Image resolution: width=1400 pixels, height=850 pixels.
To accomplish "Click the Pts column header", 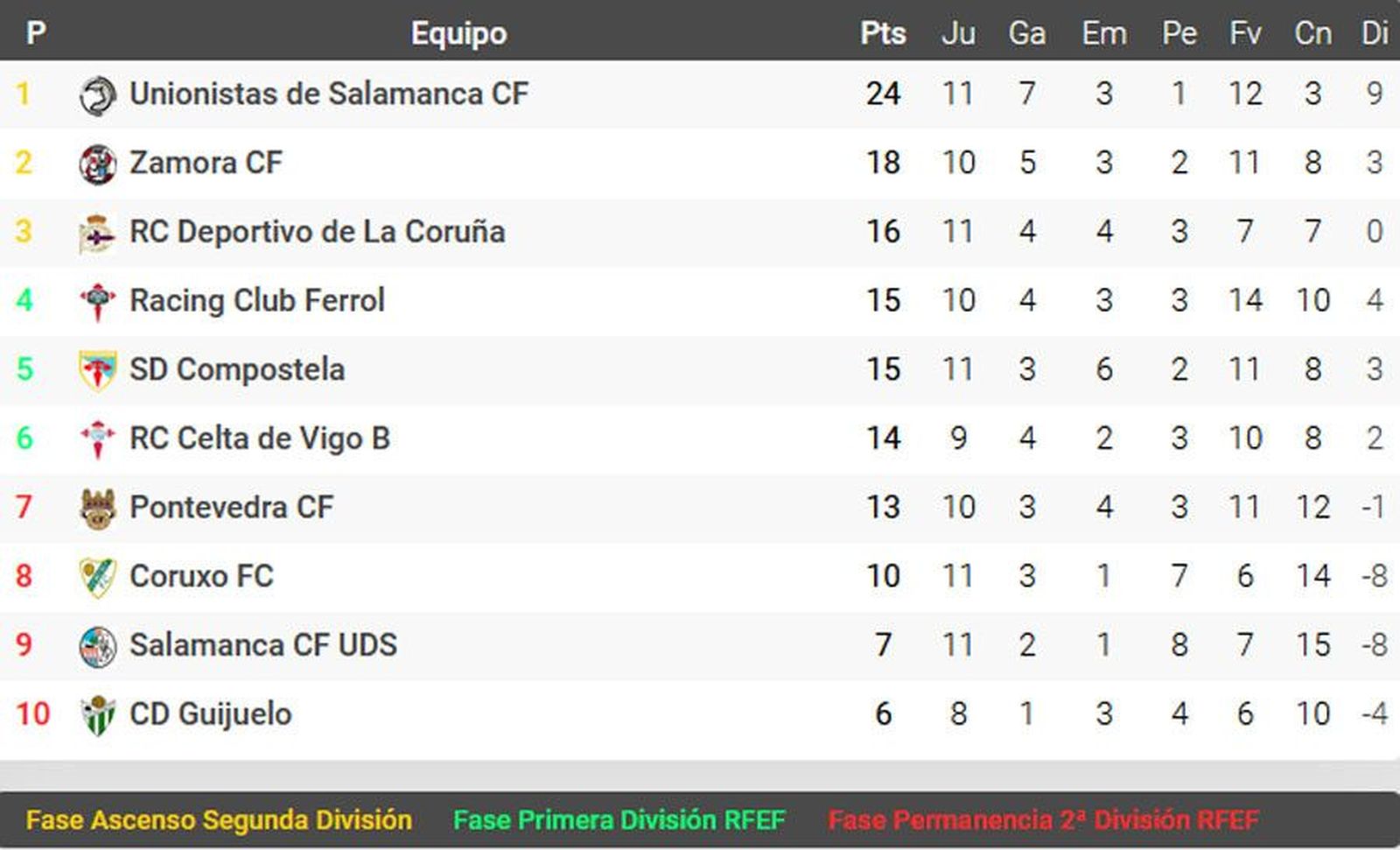I will tap(882, 33).
